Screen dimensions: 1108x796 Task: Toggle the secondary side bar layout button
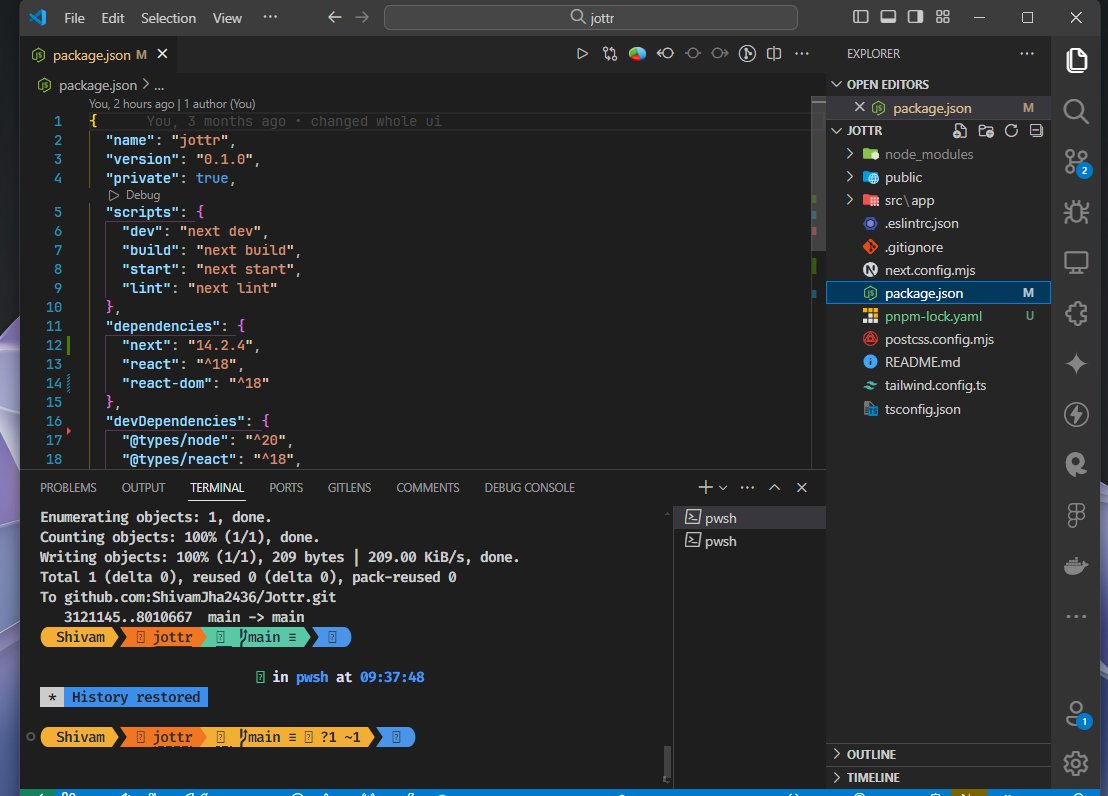pyautogui.click(x=915, y=17)
